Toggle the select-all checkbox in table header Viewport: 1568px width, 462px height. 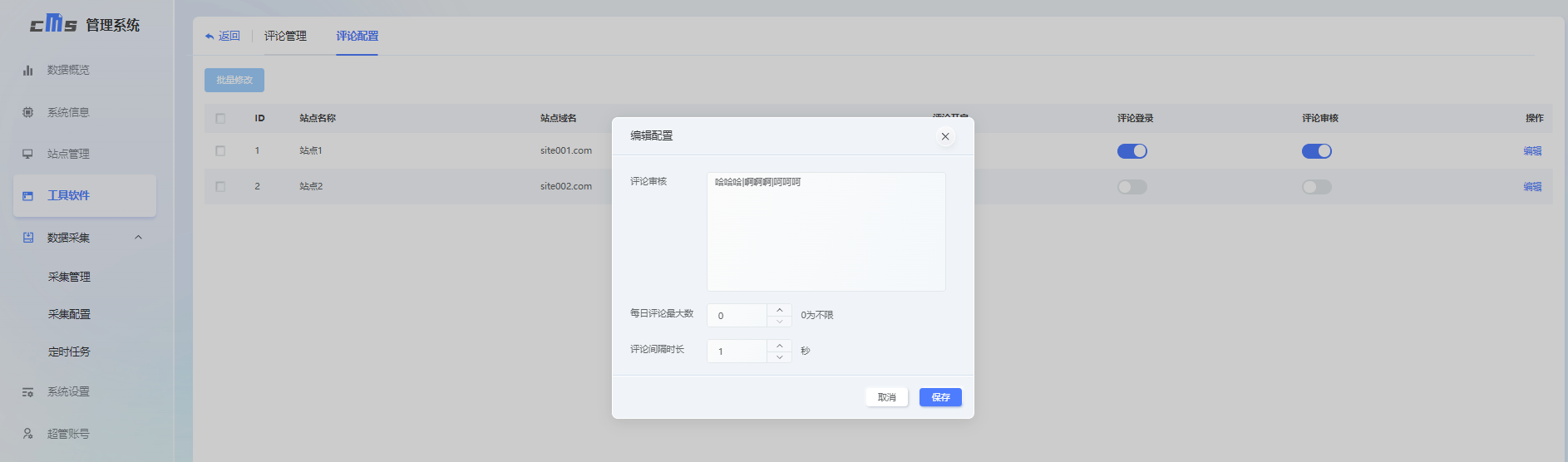pyautogui.click(x=220, y=118)
